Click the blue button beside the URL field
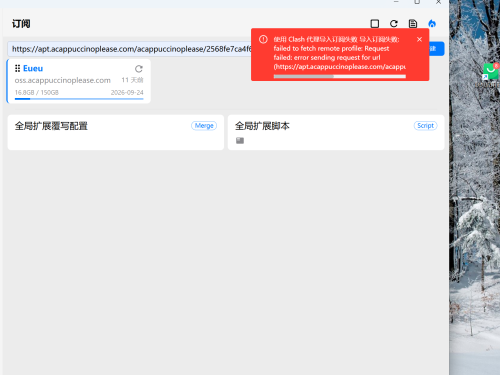This screenshot has width=500, height=375. click(x=437, y=49)
